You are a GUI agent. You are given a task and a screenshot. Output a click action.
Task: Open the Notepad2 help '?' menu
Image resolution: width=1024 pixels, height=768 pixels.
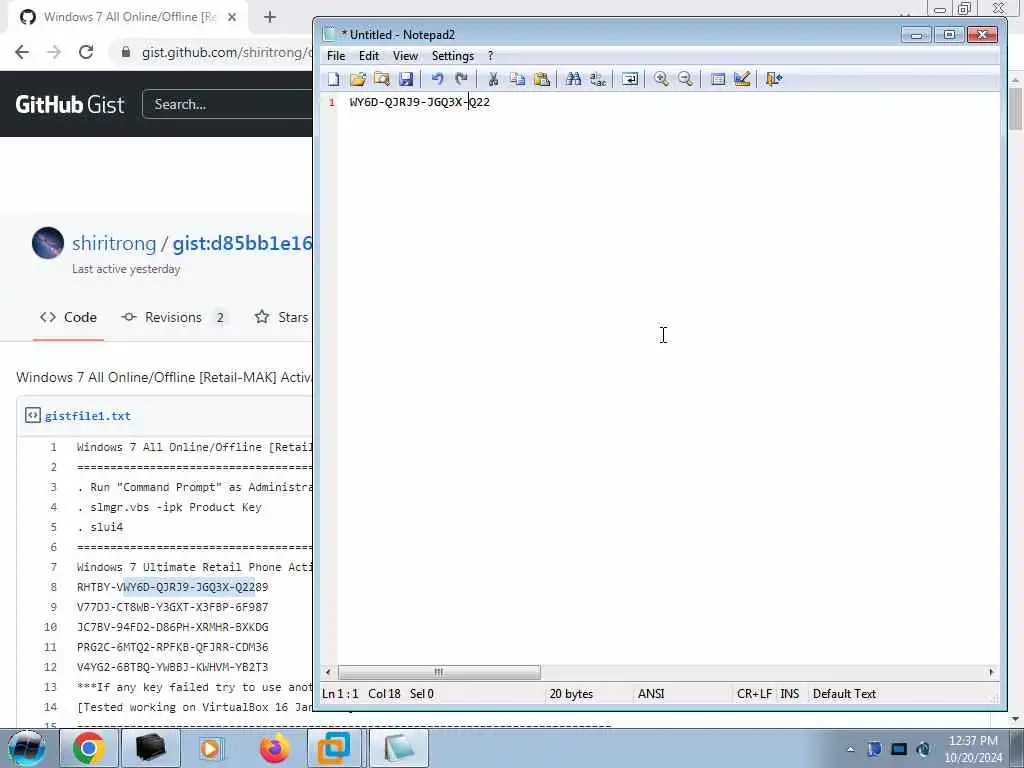tap(490, 56)
